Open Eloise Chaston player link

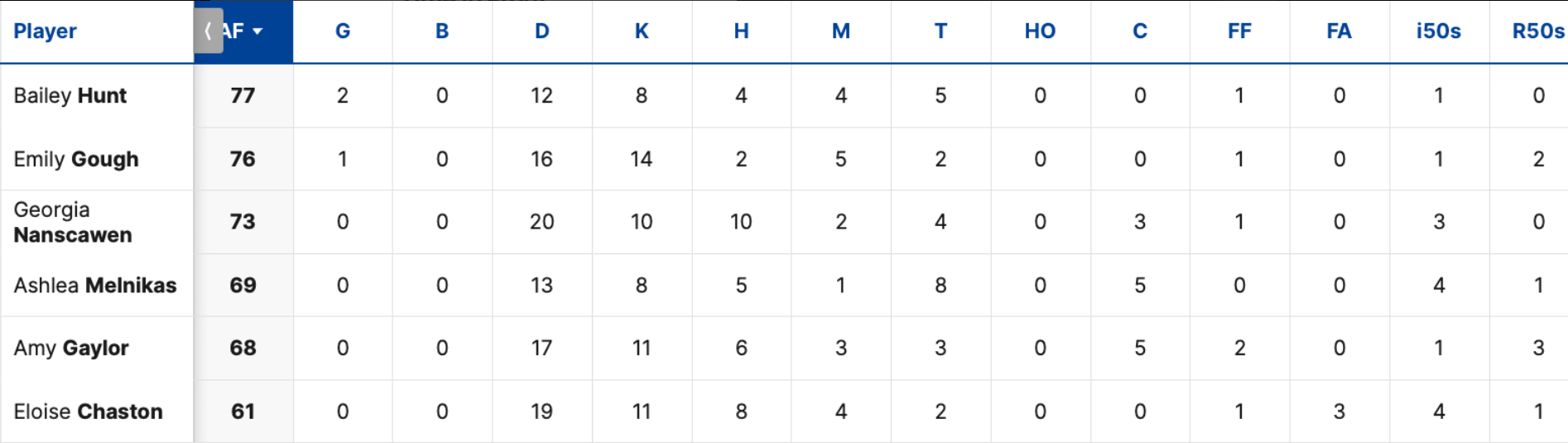(88, 412)
